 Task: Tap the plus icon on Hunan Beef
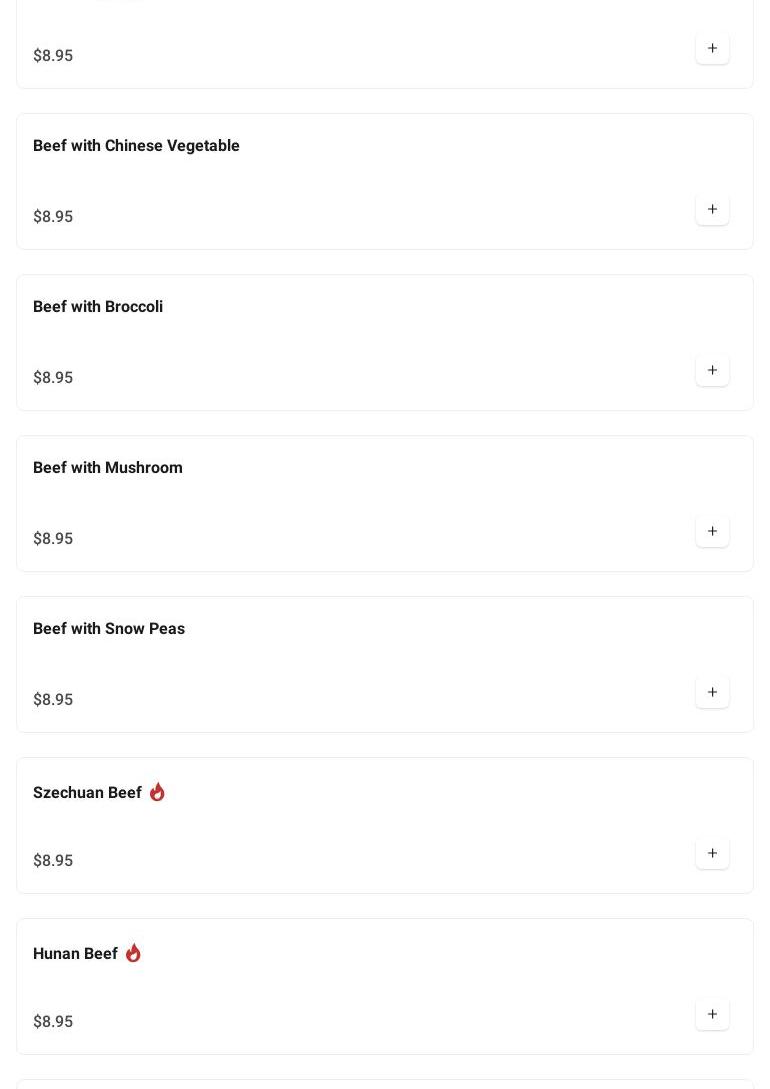[712, 1014]
